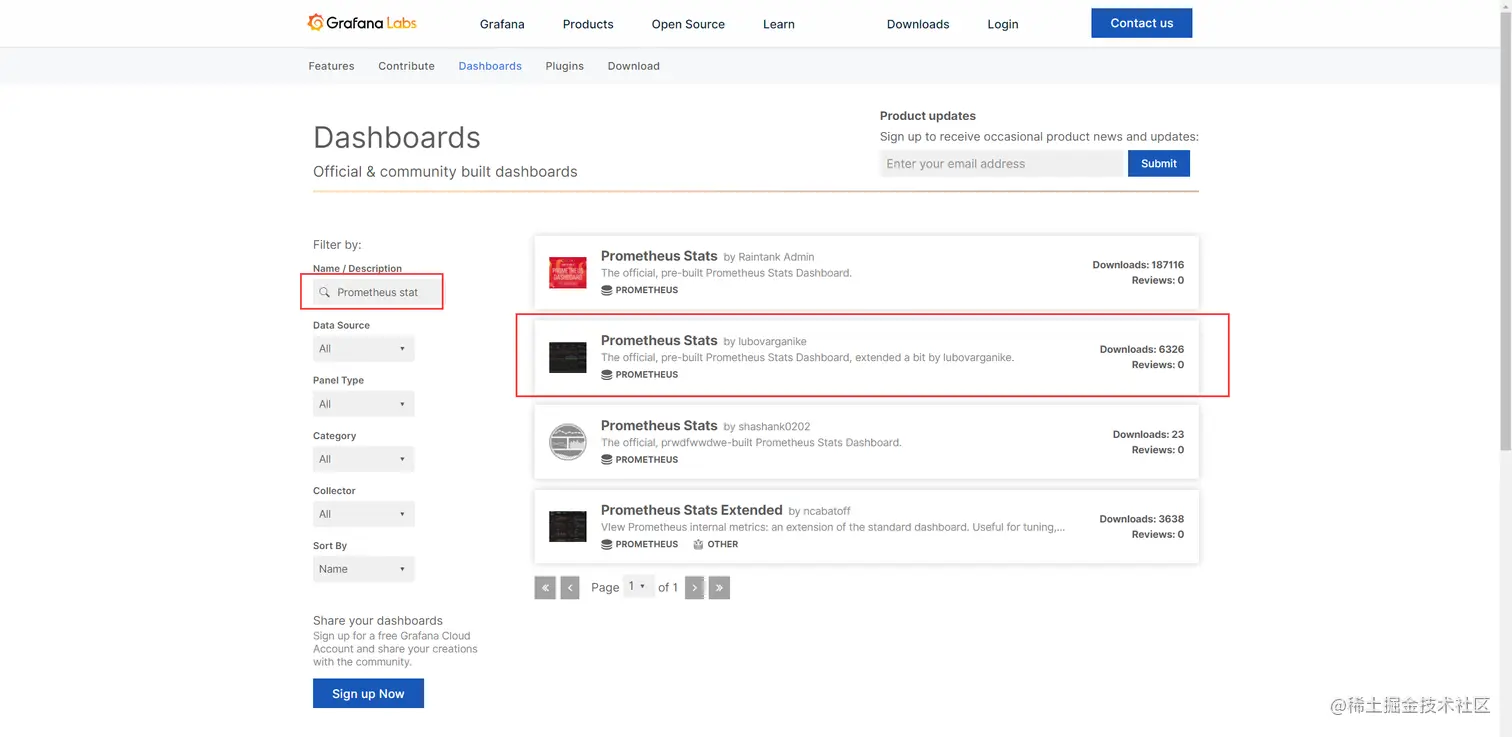Go to next page with right arrow

pos(694,588)
